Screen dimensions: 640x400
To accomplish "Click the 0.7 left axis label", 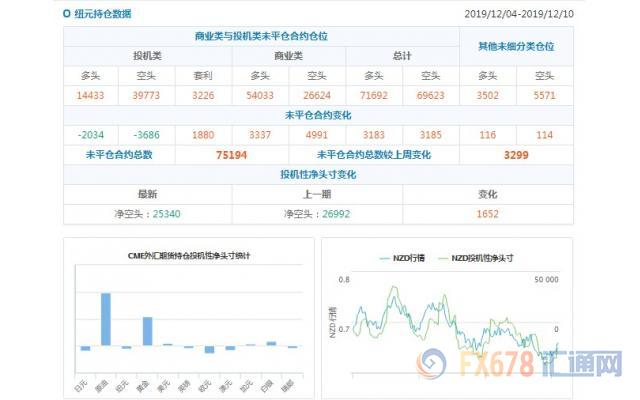I will coord(344,329).
